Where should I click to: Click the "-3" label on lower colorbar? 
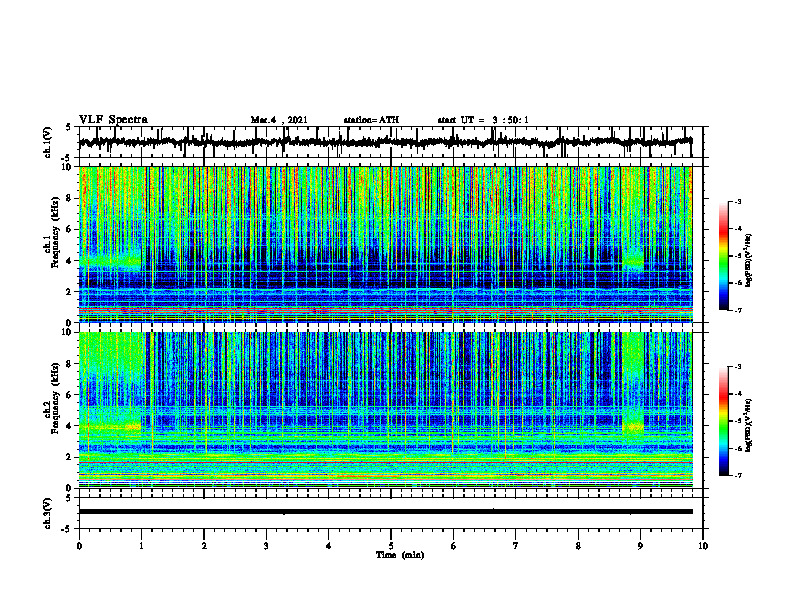(738, 367)
